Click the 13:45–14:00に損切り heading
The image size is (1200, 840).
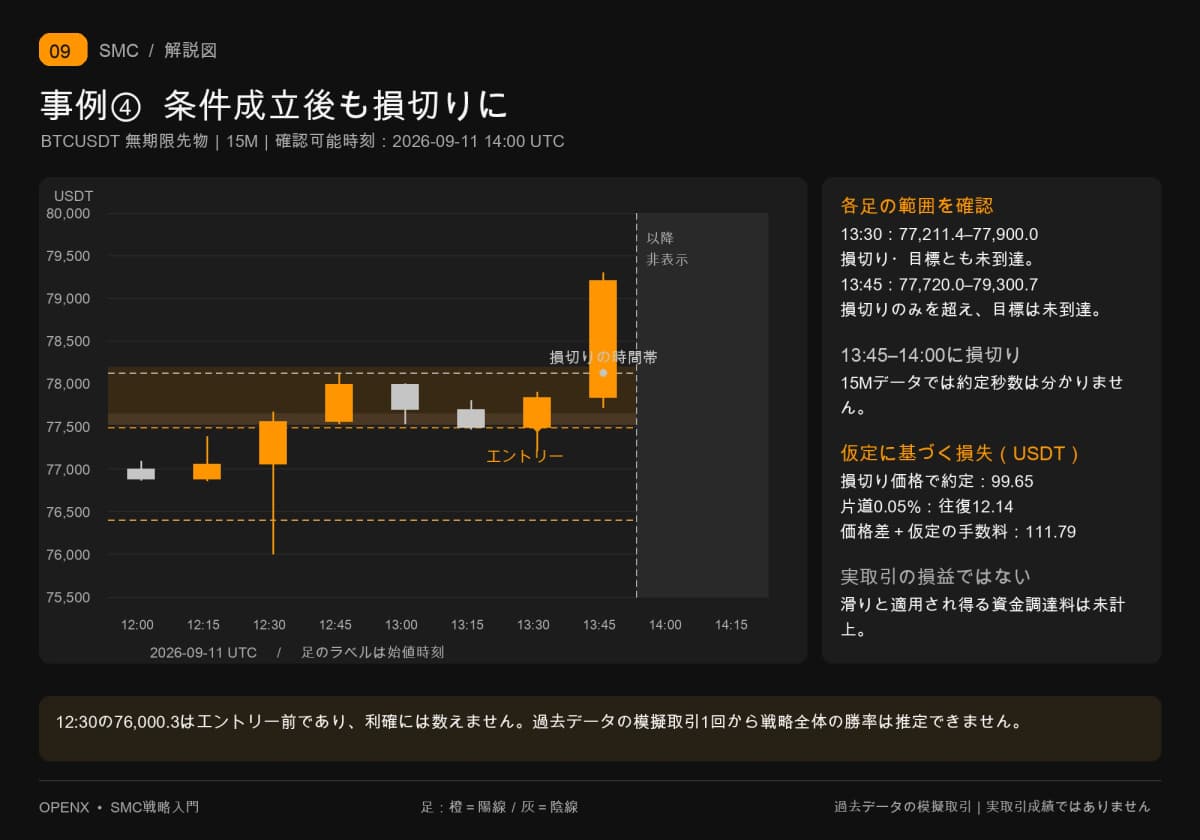[x=931, y=355]
